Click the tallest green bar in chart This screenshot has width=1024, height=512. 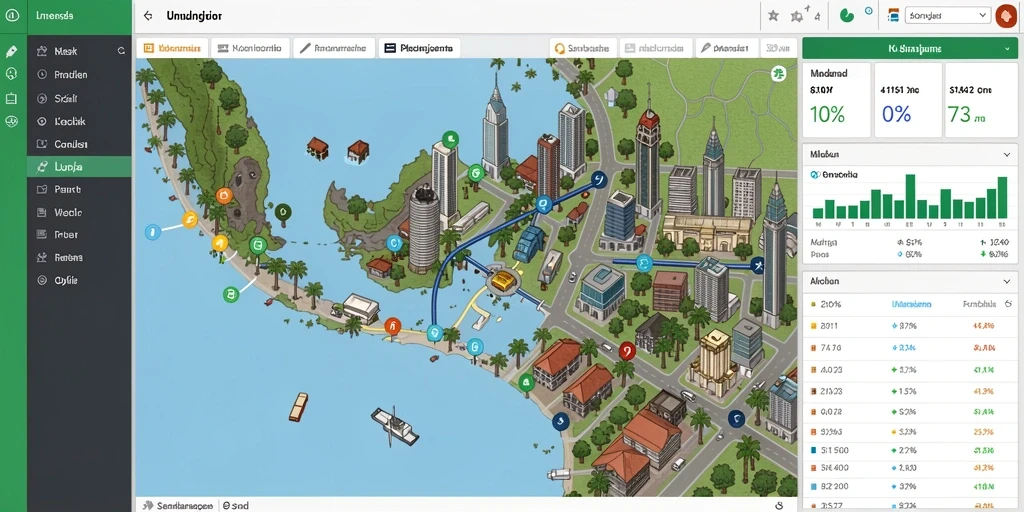click(910, 197)
